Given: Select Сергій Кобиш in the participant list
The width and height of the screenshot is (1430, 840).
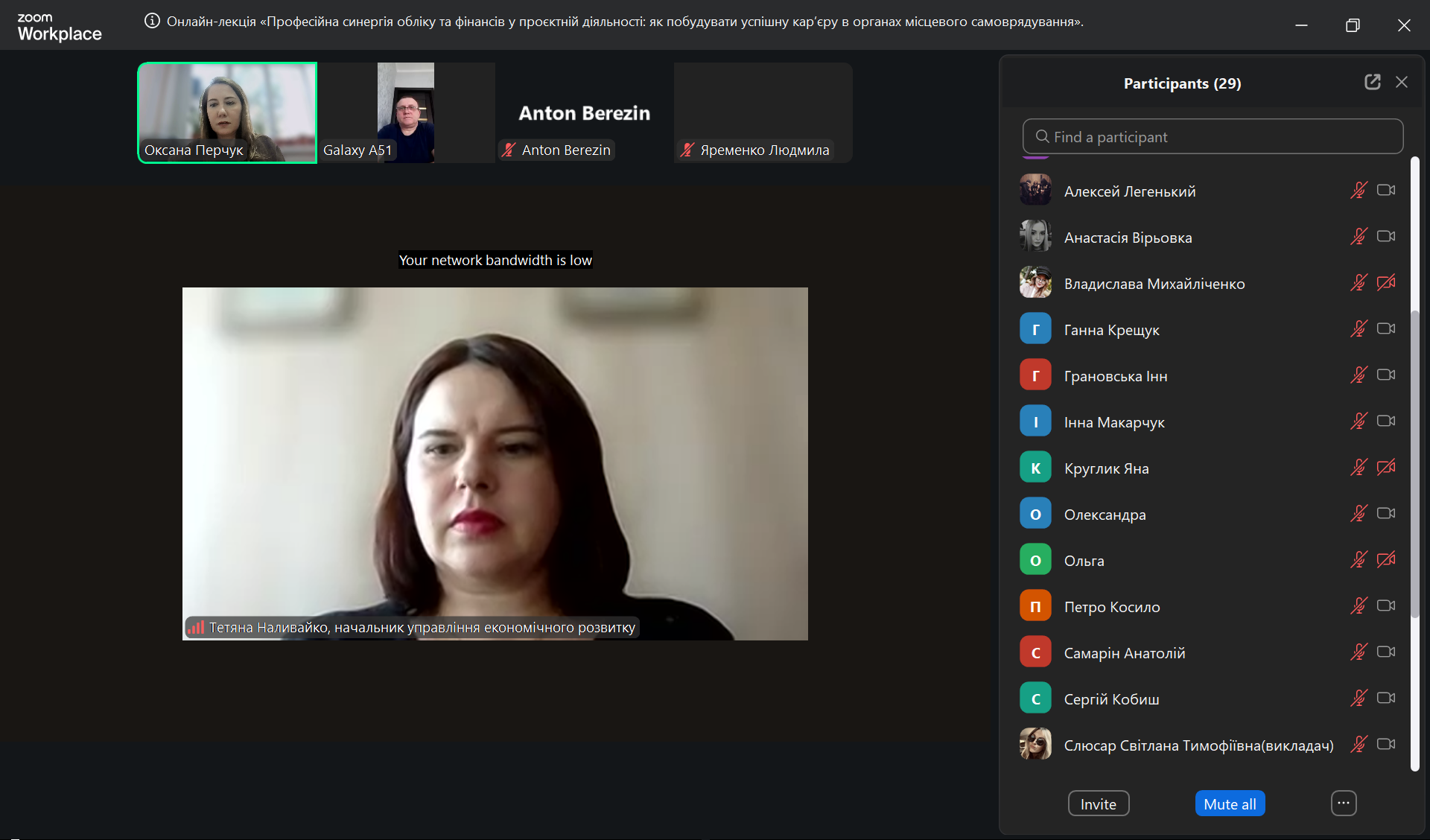Looking at the screenshot, I should [1111, 699].
